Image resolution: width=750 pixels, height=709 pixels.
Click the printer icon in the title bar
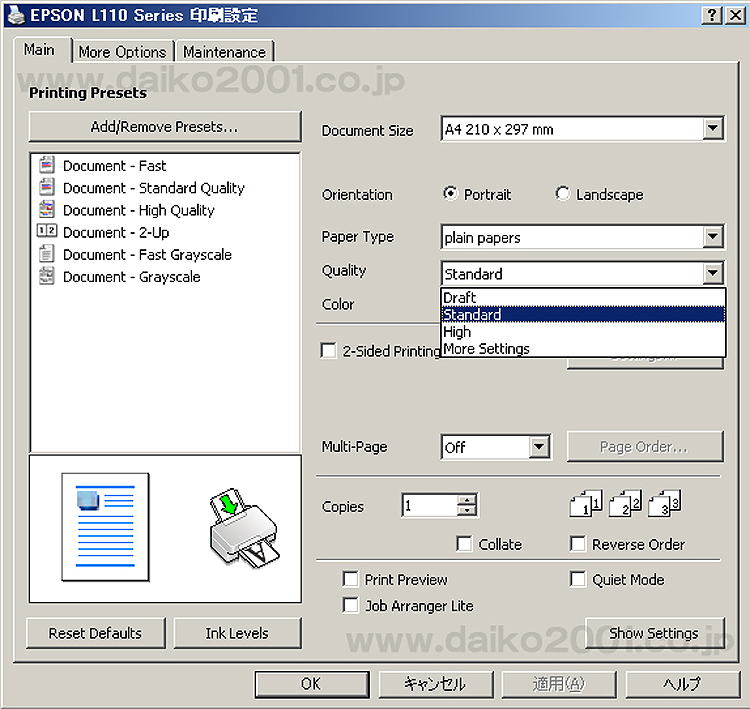(x=16, y=14)
